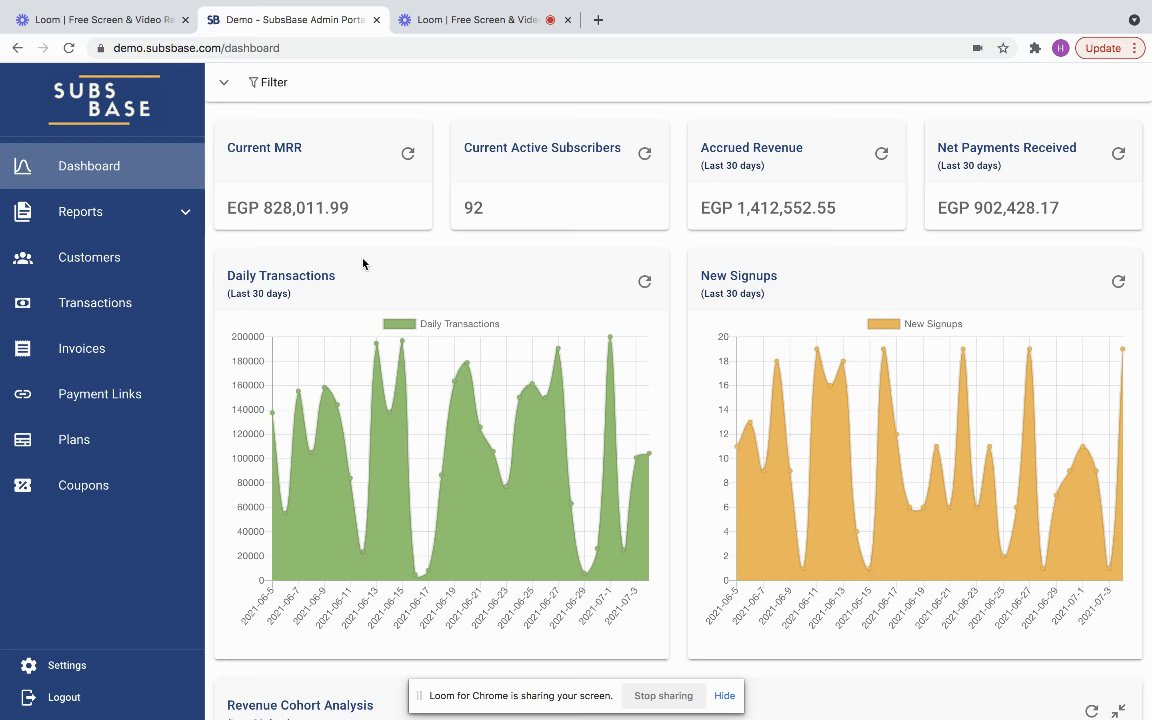Open the Chrome profile avatar
Viewport: 1152px width, 720px height.
click(x=1060, y=48)
